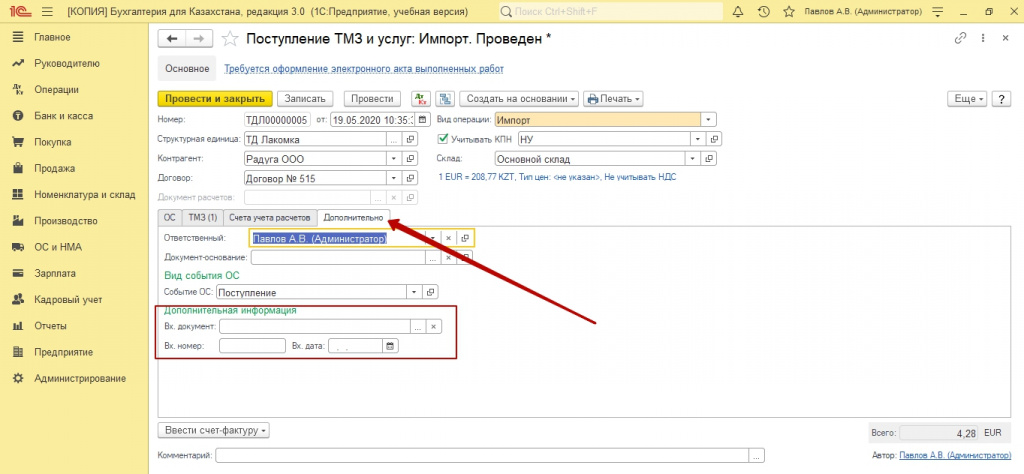Open Банк и касса in sidebar
Viewport: 1024px width, 474px height.
pyautogui.click(x=64, y=116)
